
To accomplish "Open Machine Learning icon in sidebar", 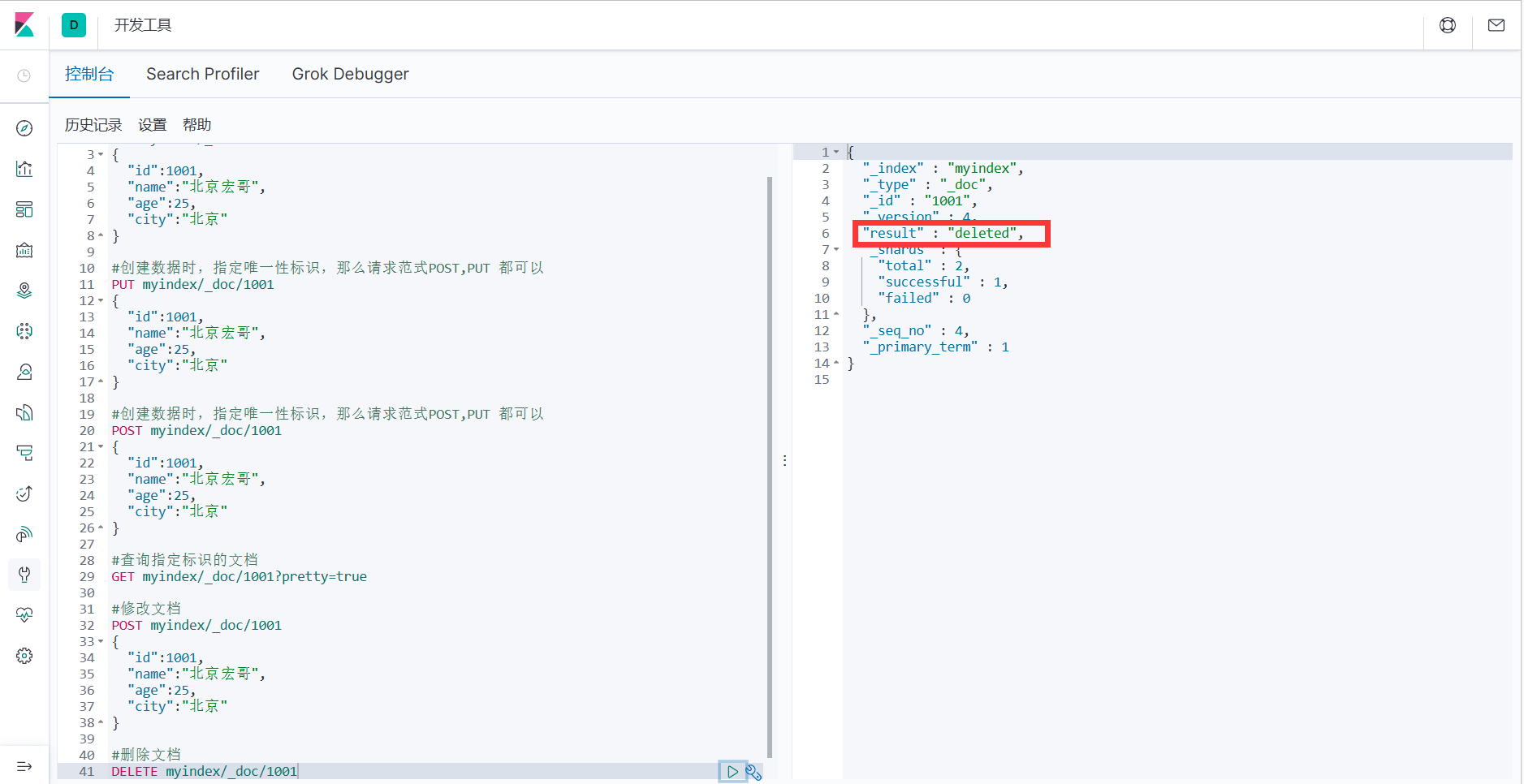I will [x=24, y=331].
